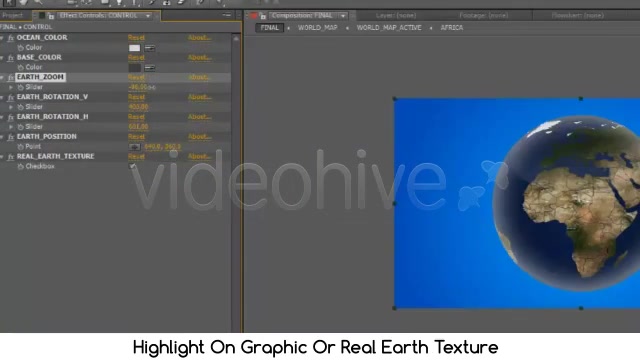Switch to the WORLD_MAP_ACTIVE composition tab

389,28
